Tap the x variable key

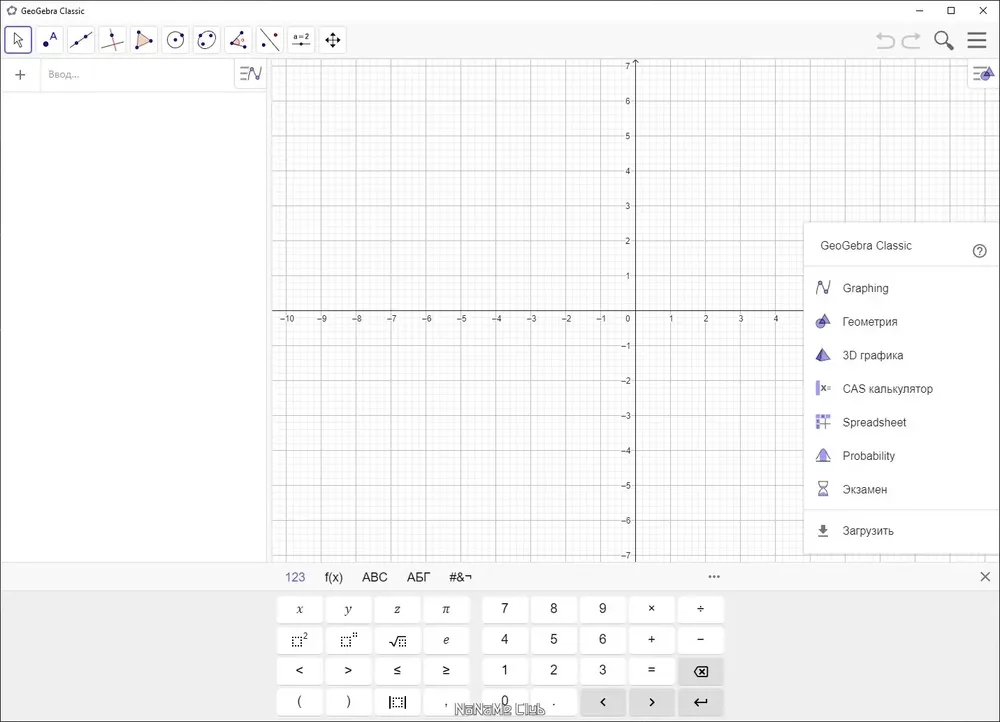pos(300,609)
